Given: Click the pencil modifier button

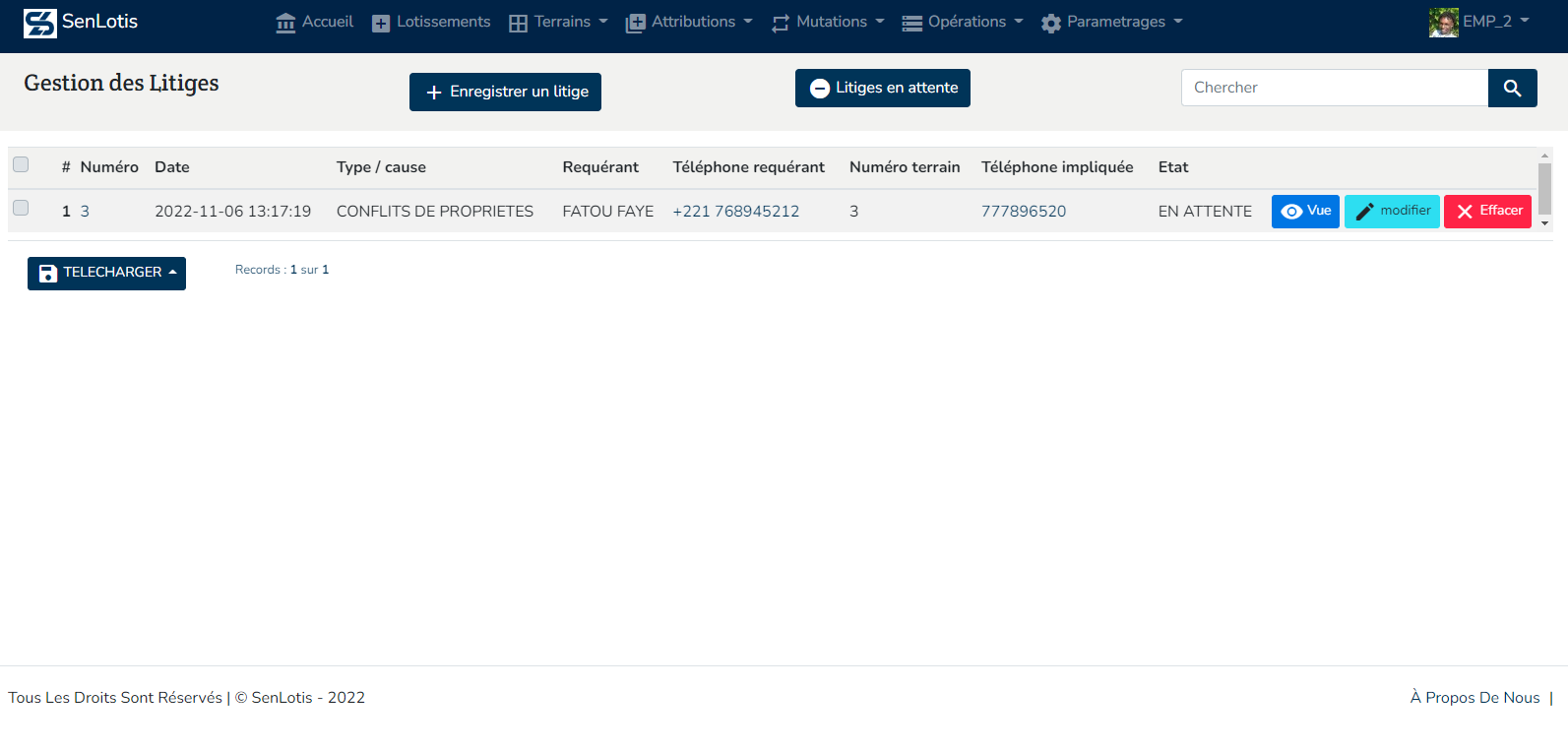Looking at the screenshot, I should (1391, 212).
